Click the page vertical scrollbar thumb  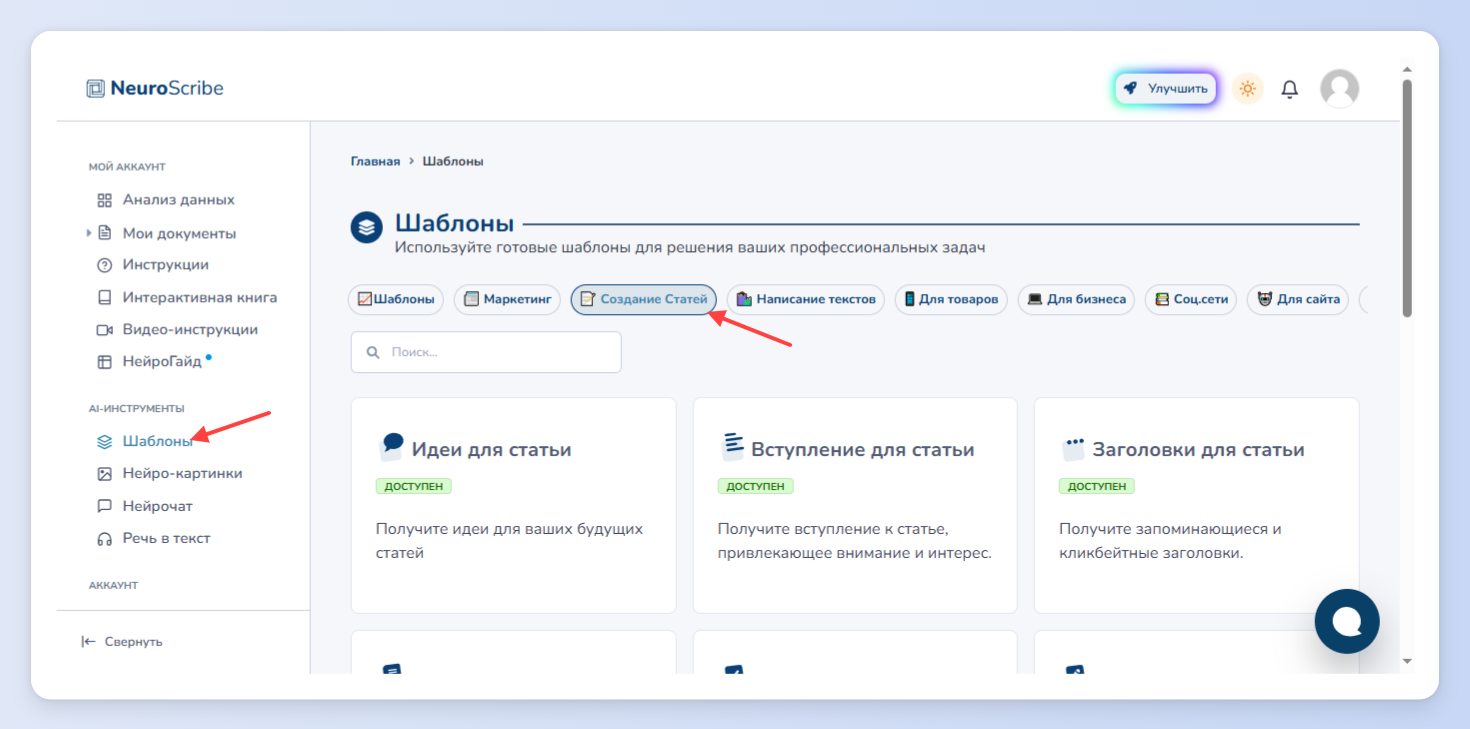1407,198
